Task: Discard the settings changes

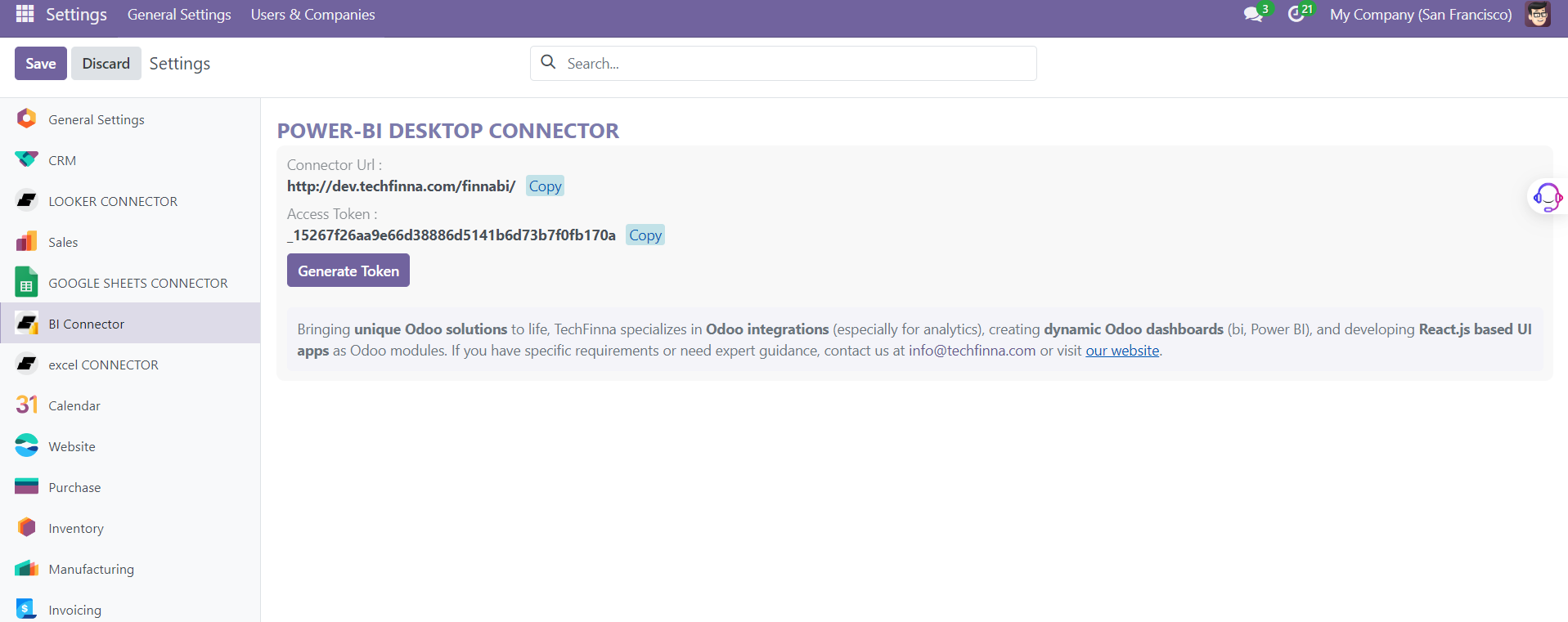Action: pyautogui.click(x=106, y=64)
